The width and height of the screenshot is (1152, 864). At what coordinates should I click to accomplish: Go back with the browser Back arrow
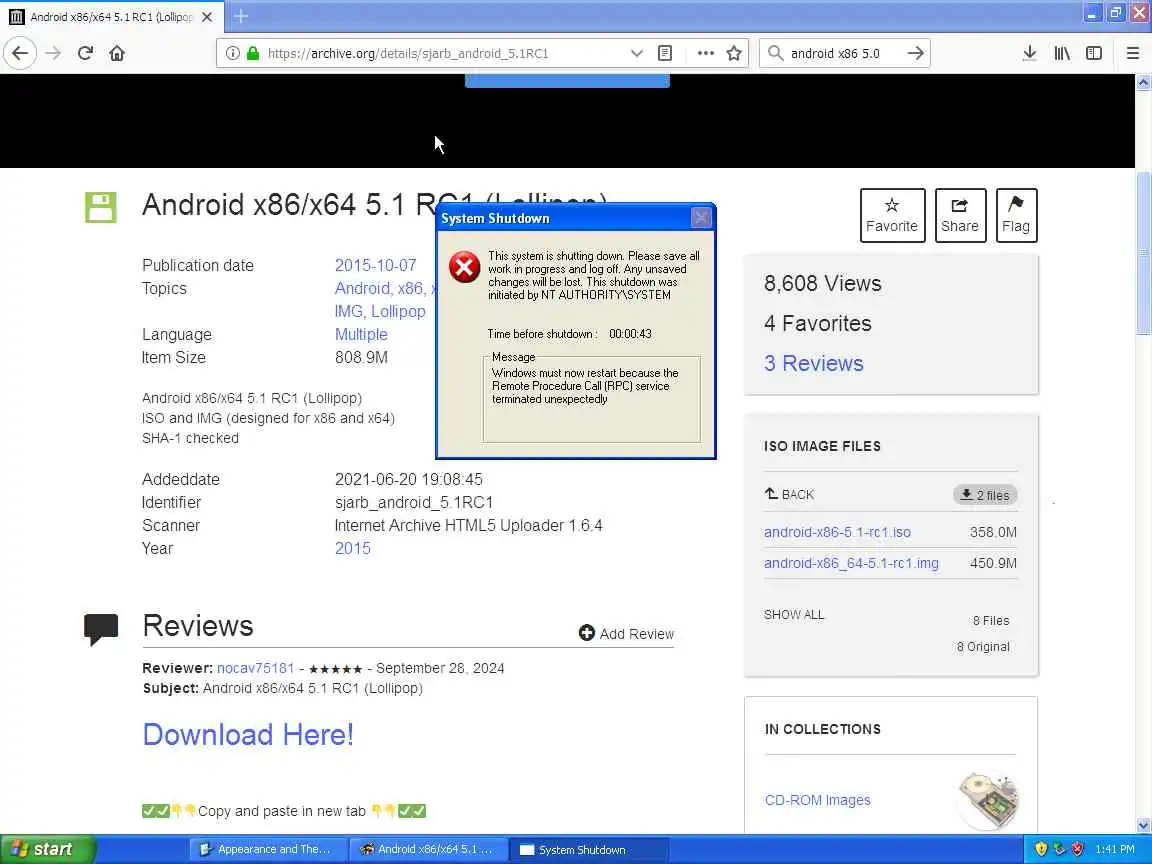(x=20, y=53)
